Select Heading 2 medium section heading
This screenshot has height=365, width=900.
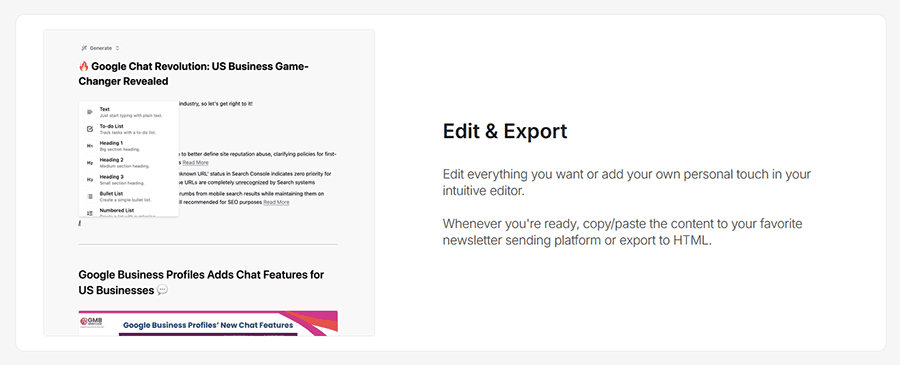coord(129,163)
